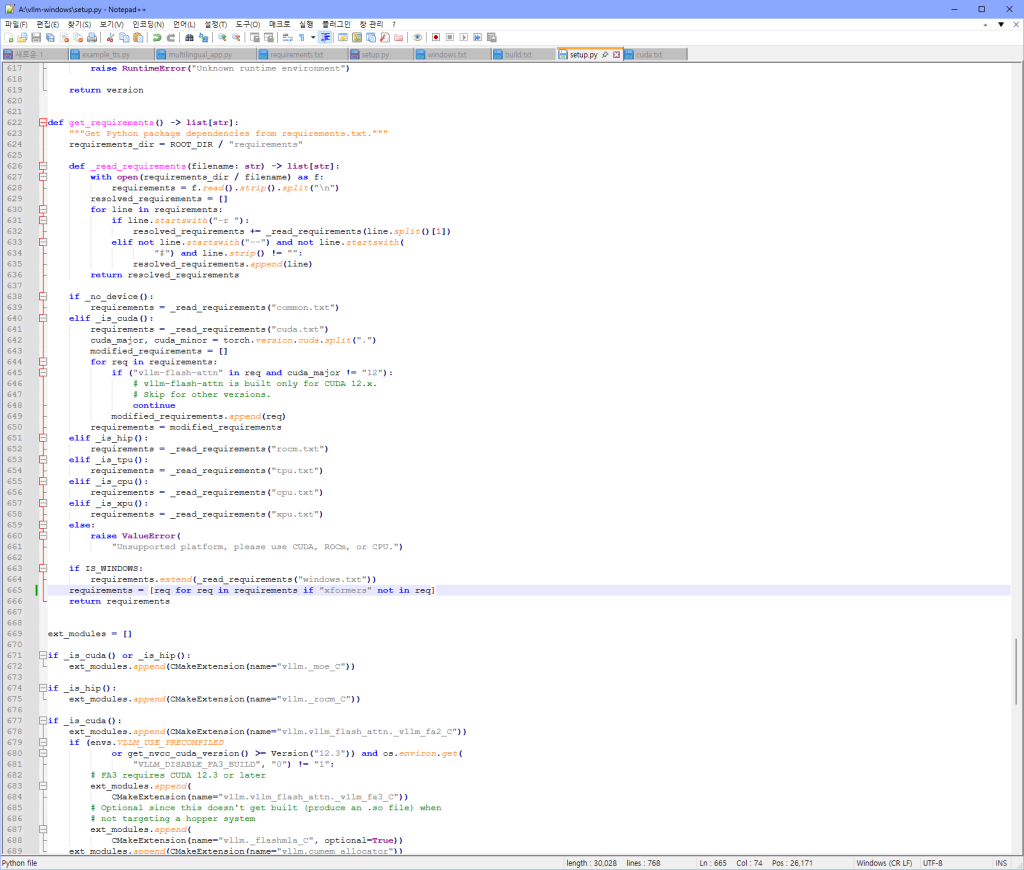The height and width of the screenshot is (870, 1024).
Task: Print the document using the printer icon
Action: point(91,37)
